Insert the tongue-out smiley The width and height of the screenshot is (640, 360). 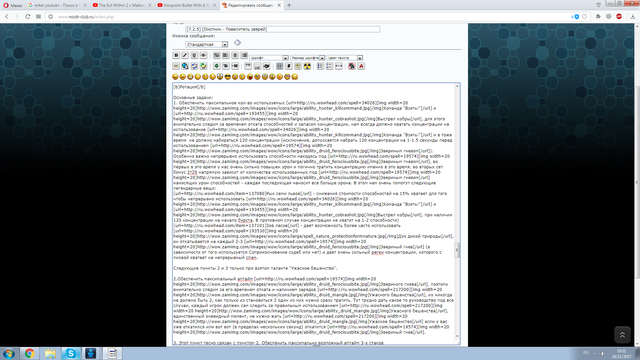tap(250, 76)
